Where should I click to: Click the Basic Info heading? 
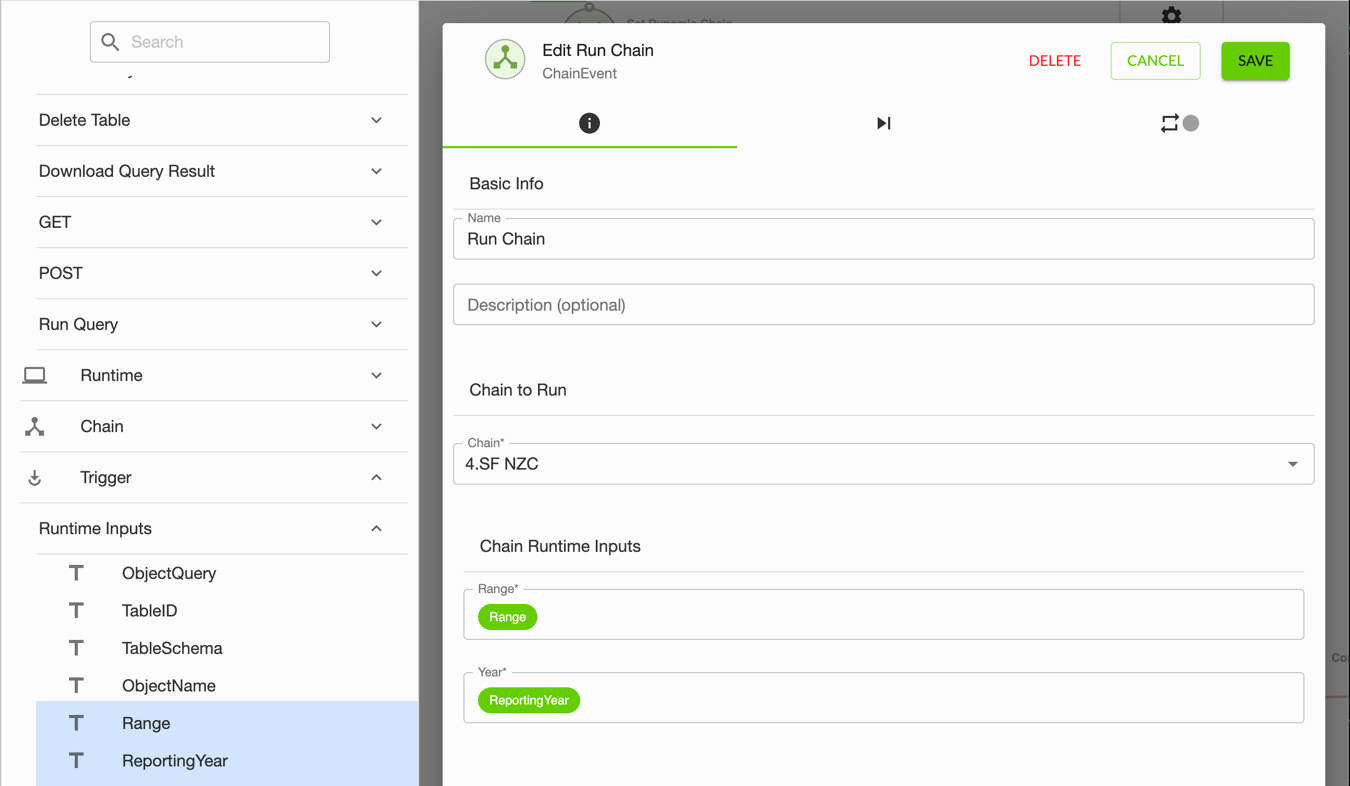pos(506,184)
